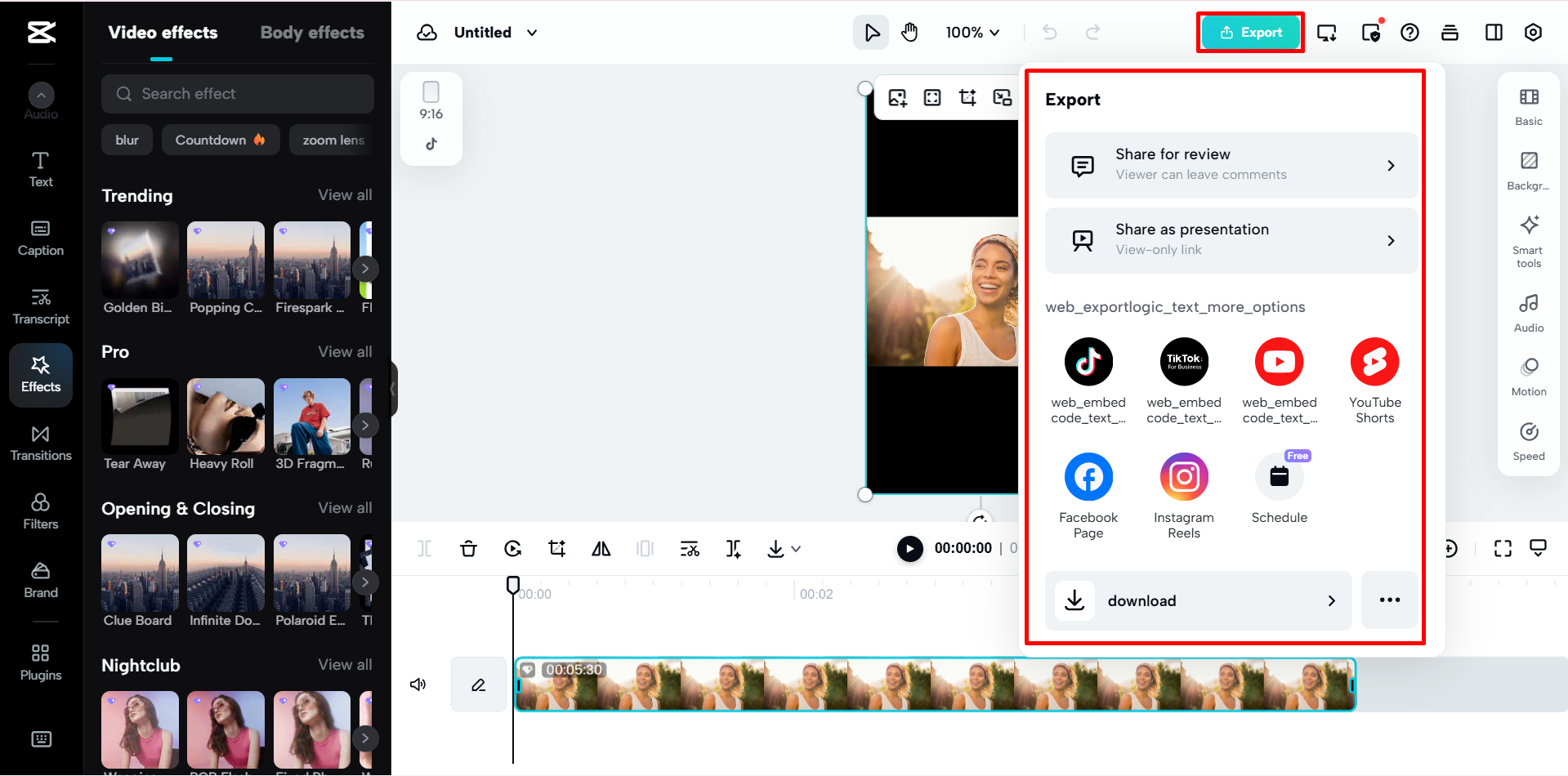1568x776 pixels.
Task: Click the cloud save status icon
Action: pos(427,33)
